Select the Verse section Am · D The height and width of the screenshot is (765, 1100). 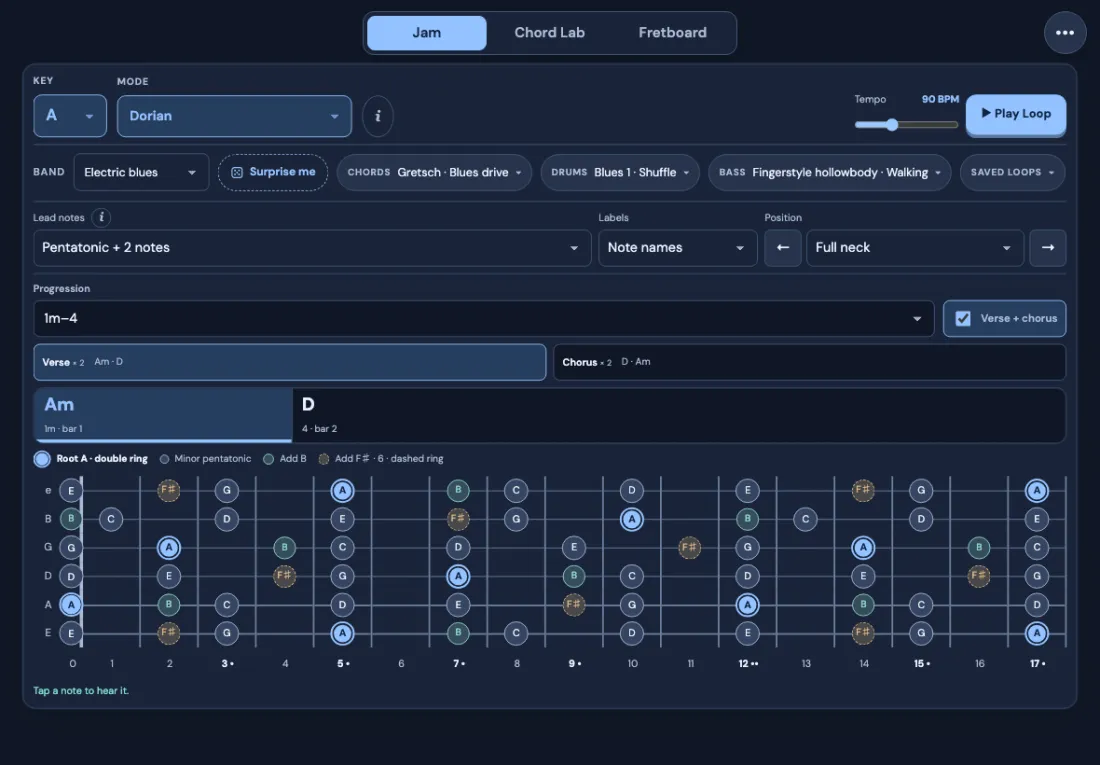[290, 362]
